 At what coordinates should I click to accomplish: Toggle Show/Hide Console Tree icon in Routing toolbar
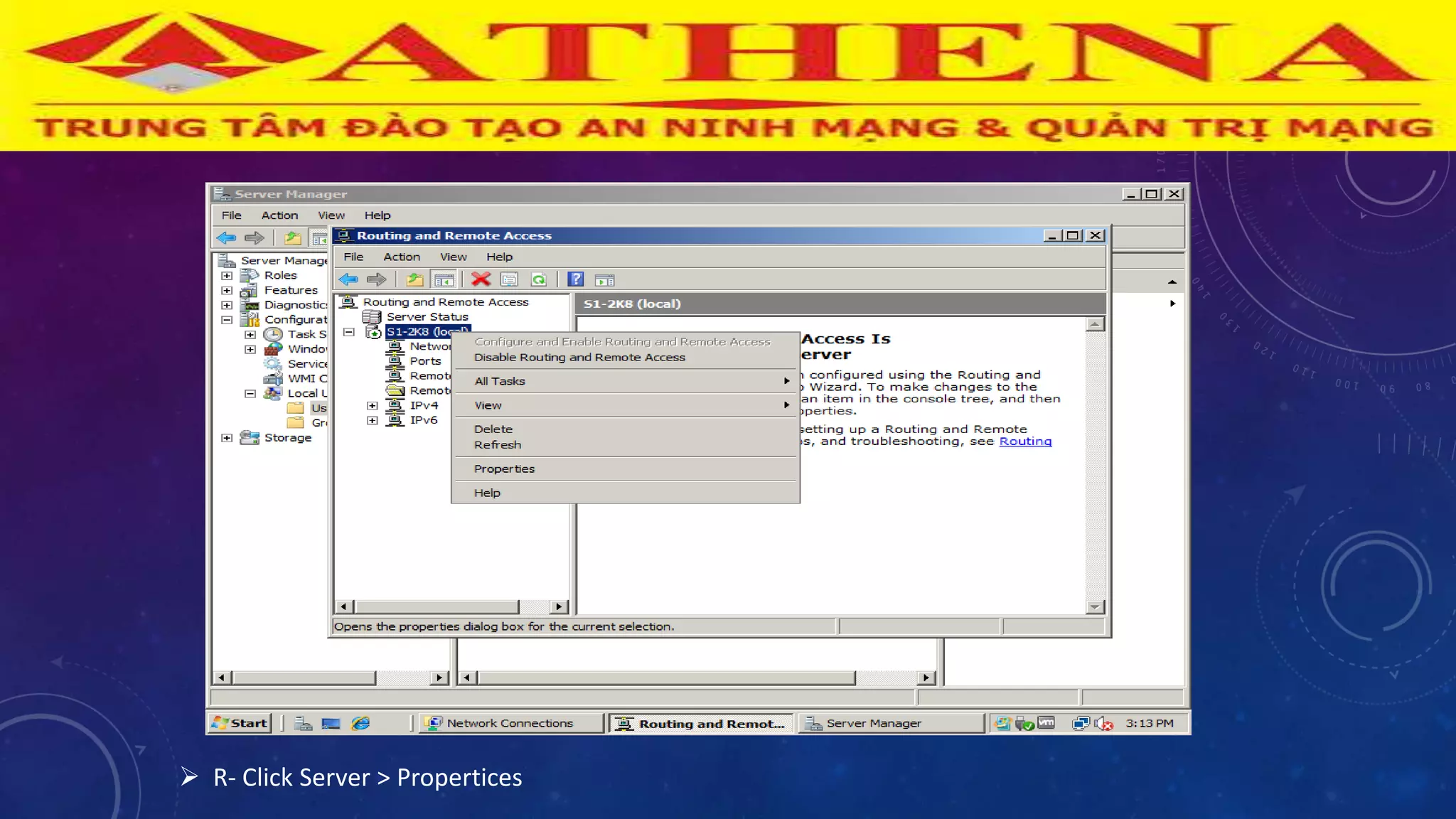click(x=444, y=279)
